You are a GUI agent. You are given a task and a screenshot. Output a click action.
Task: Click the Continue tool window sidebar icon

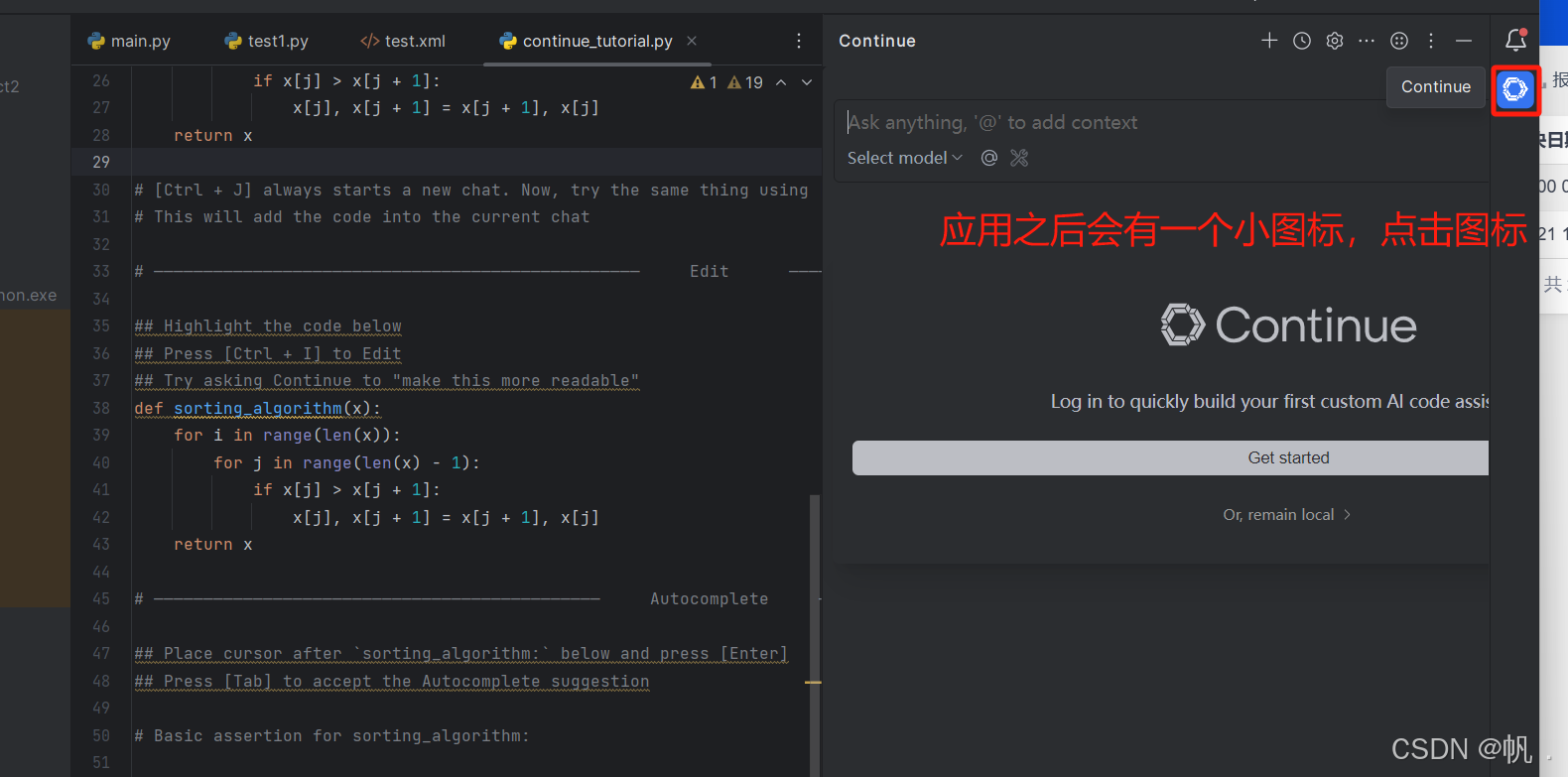click(x=1515, y=89)
